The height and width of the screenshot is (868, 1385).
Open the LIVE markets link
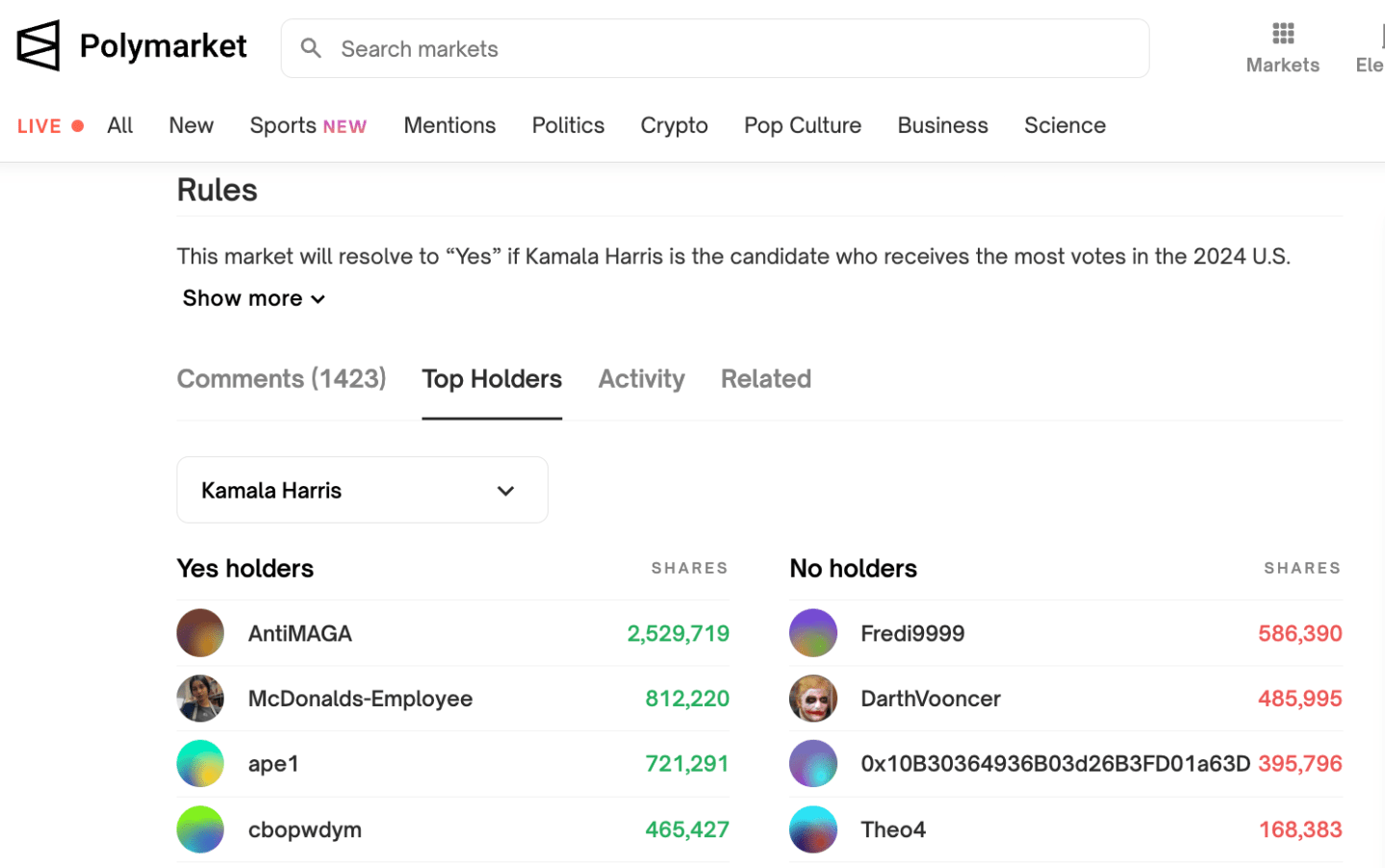point(50,126)
